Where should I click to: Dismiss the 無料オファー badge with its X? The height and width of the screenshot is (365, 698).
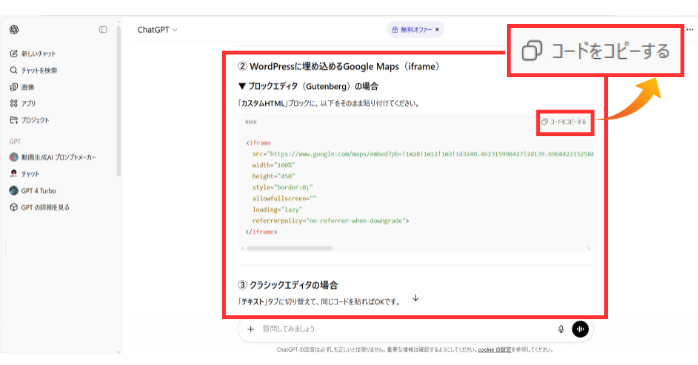(x=437, y=30)
